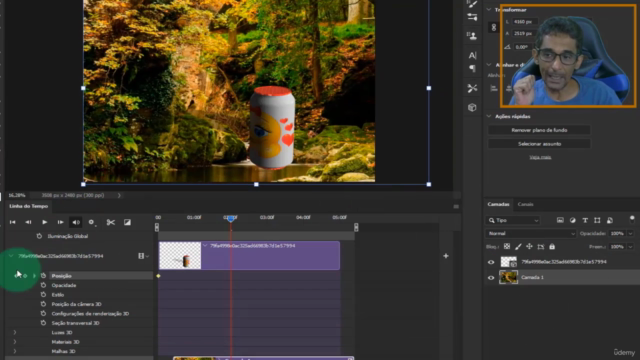
Task: Filter layers by adjustment layers icon
Action: tap(573, 220)
